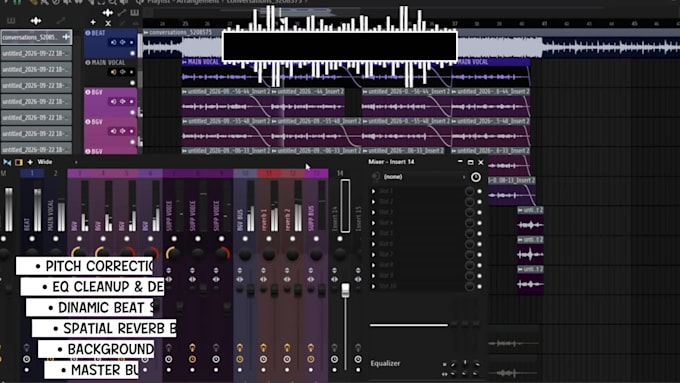Mute the BGV BUS mixer channel

[x=245, y=239]
